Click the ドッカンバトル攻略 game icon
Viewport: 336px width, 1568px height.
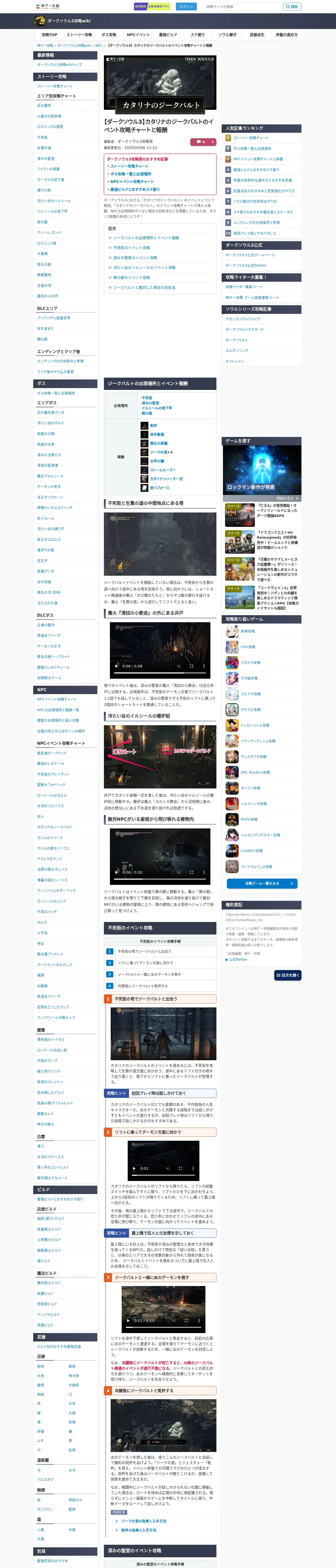[232, 725]
